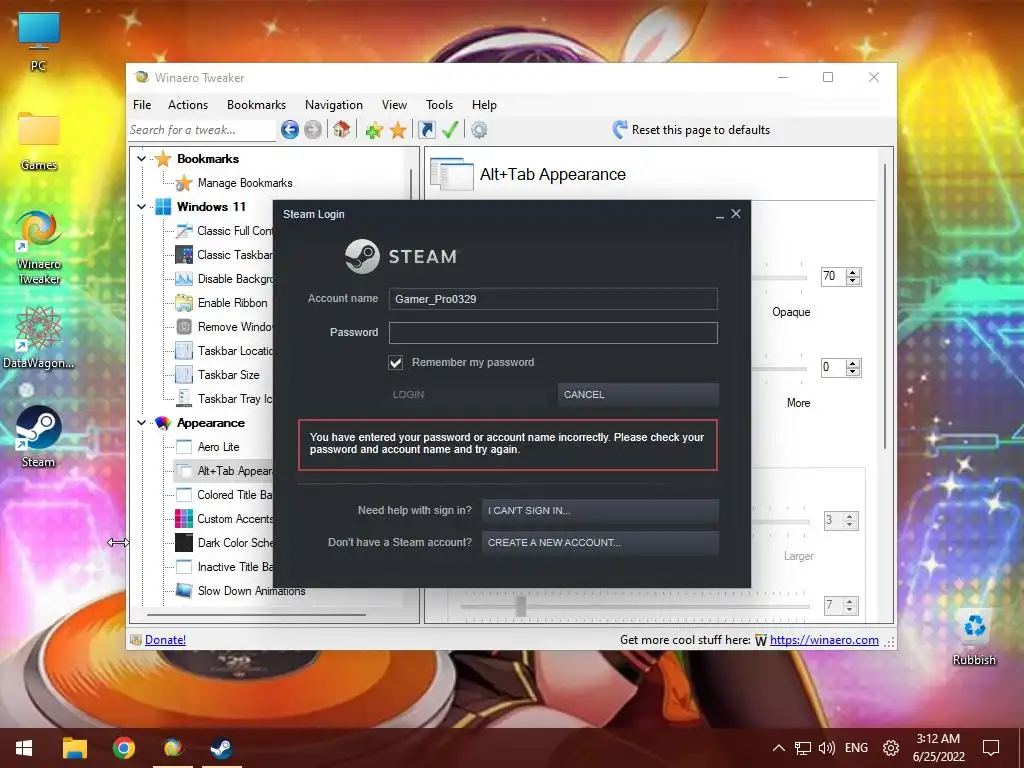
Task: Show hidden tray icons chevron
Action: 778,748
